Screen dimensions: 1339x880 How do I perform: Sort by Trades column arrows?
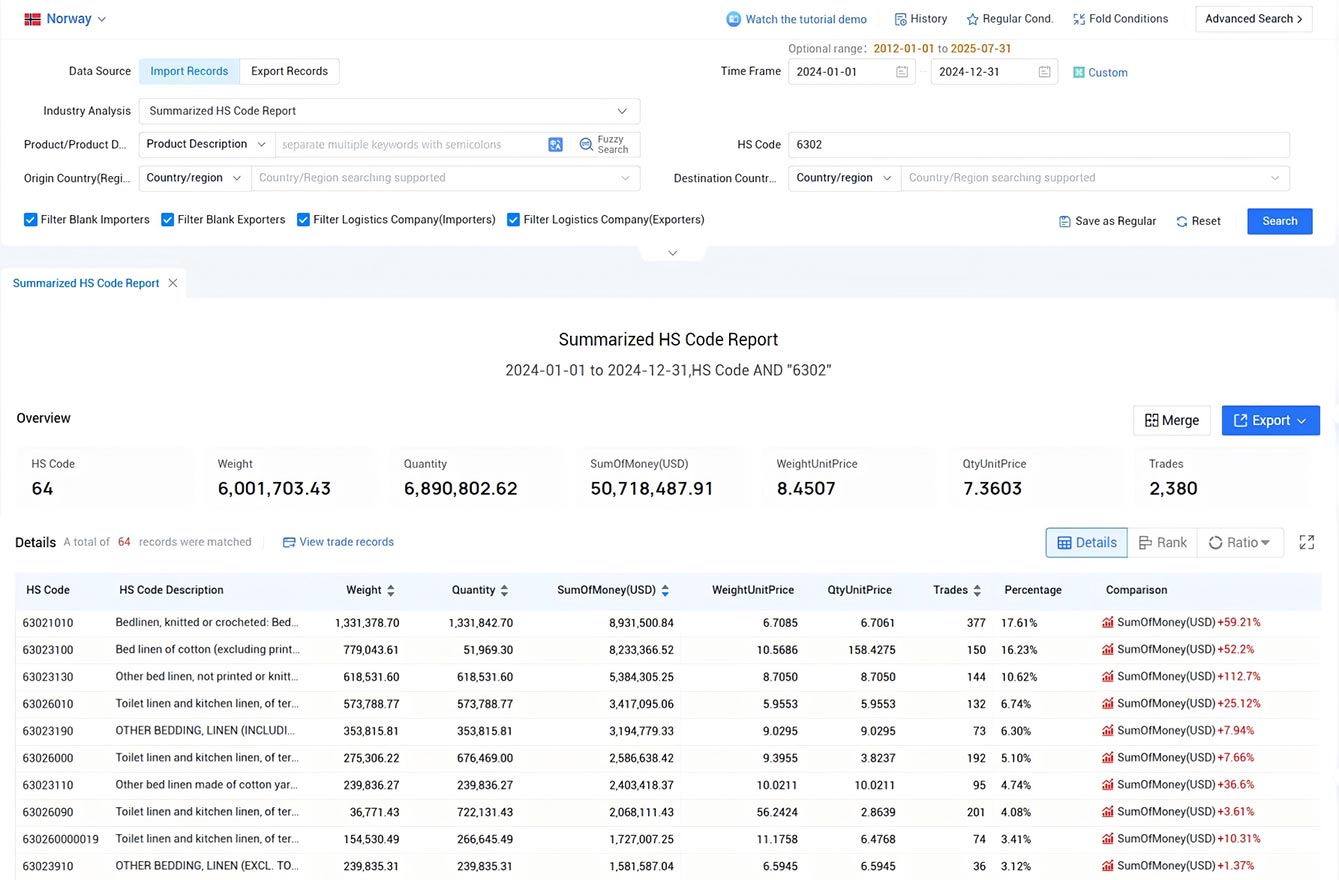[977, 591]
